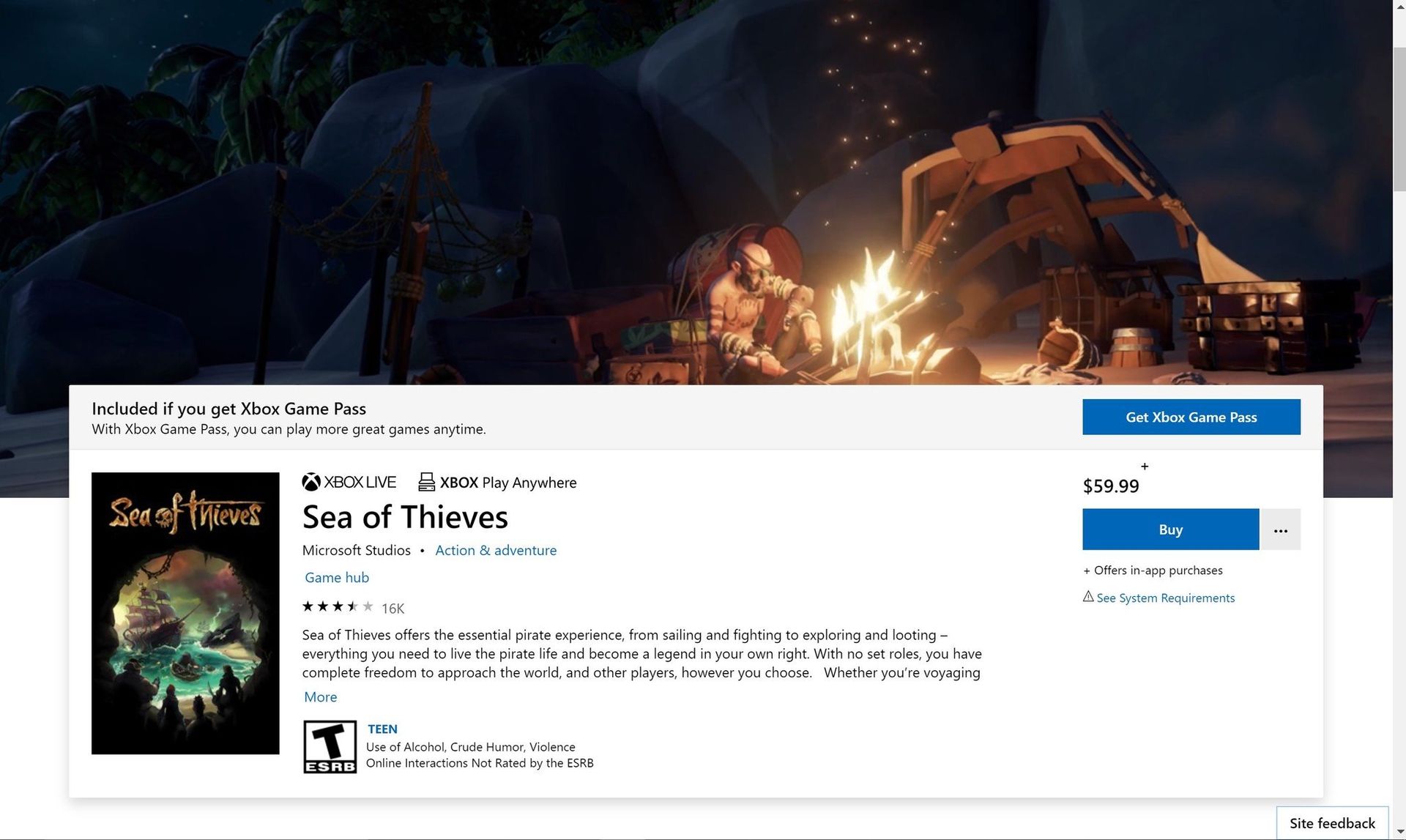
Task: Click the plus symbol above the price
Action: [x=1144, y=466]
